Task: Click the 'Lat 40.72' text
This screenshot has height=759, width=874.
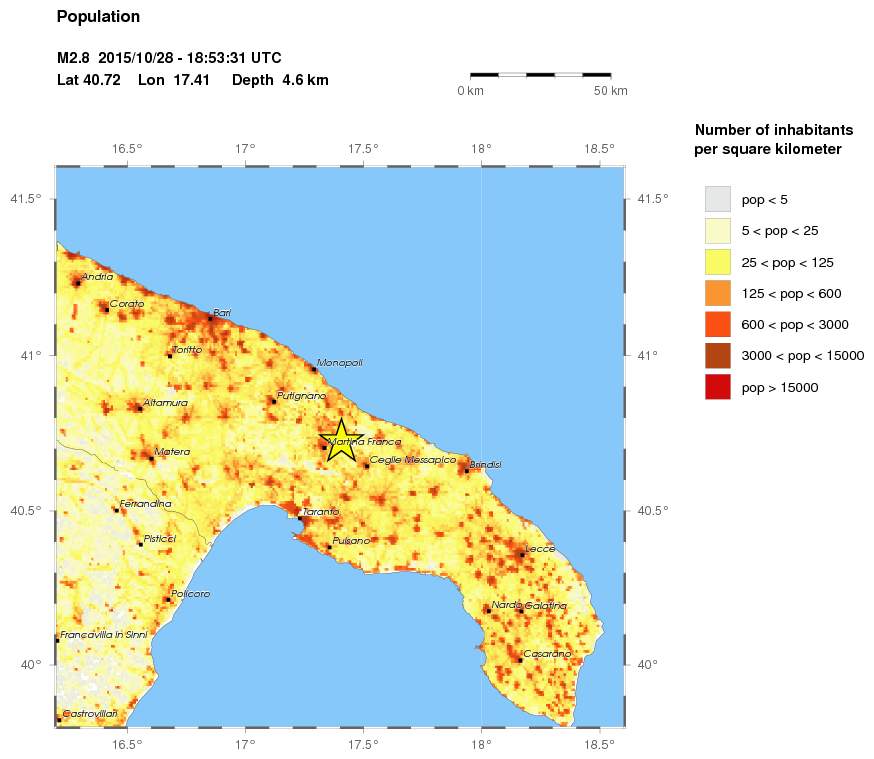Action: (x=89, y=80)
